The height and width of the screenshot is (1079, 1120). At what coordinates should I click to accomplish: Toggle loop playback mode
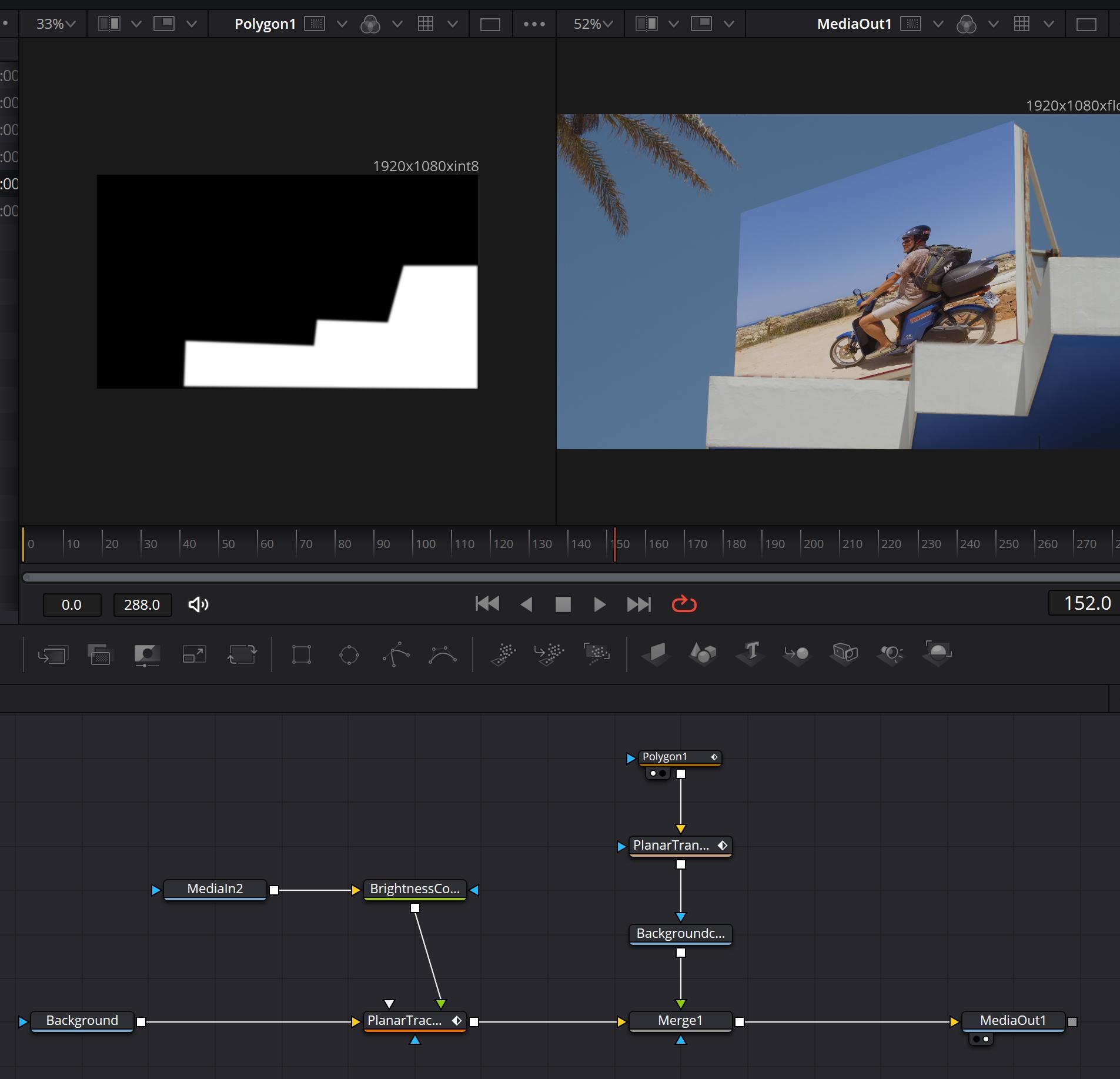coord(684,604)
